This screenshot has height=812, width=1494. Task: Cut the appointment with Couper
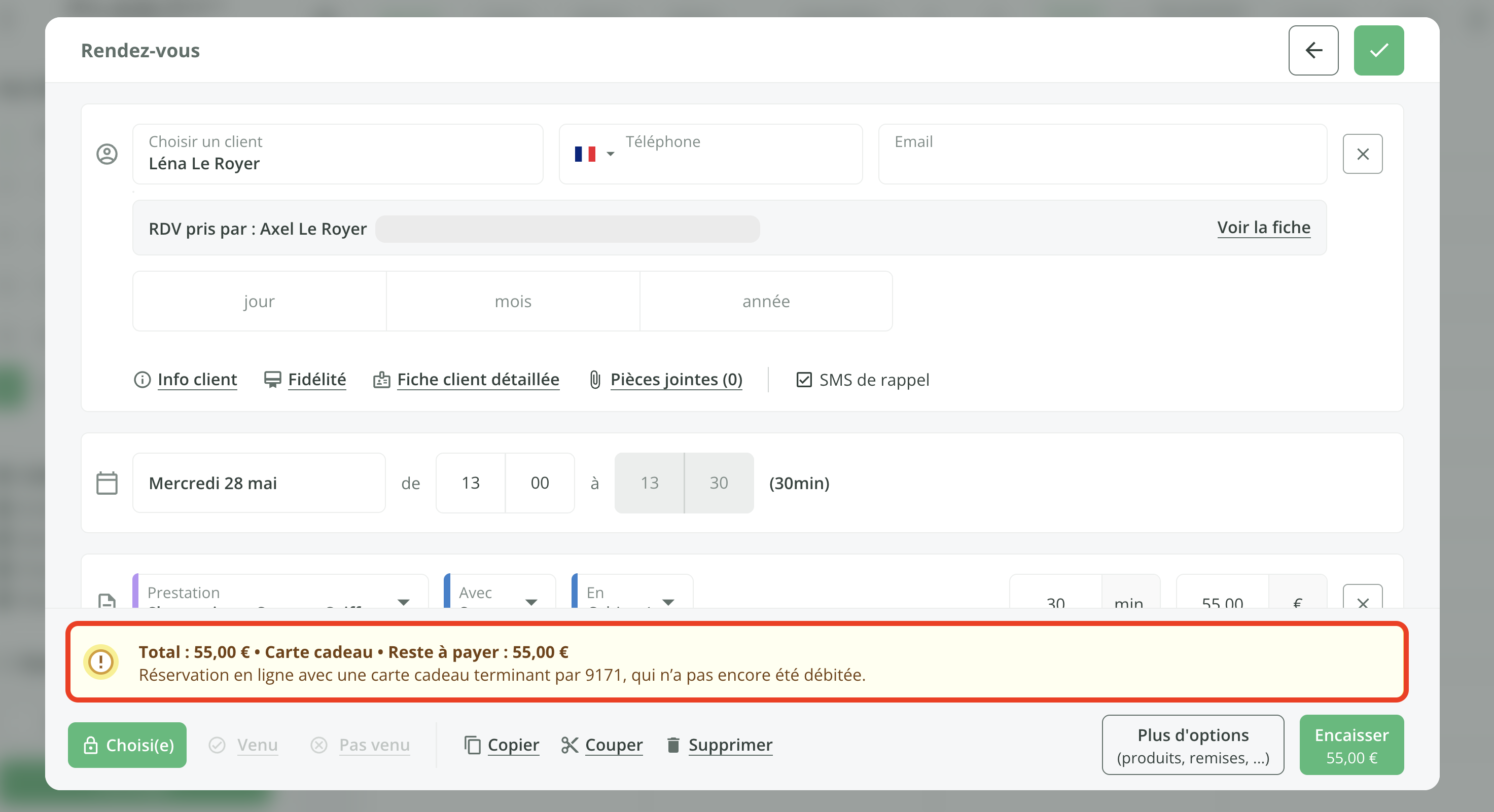pos(613,745)
